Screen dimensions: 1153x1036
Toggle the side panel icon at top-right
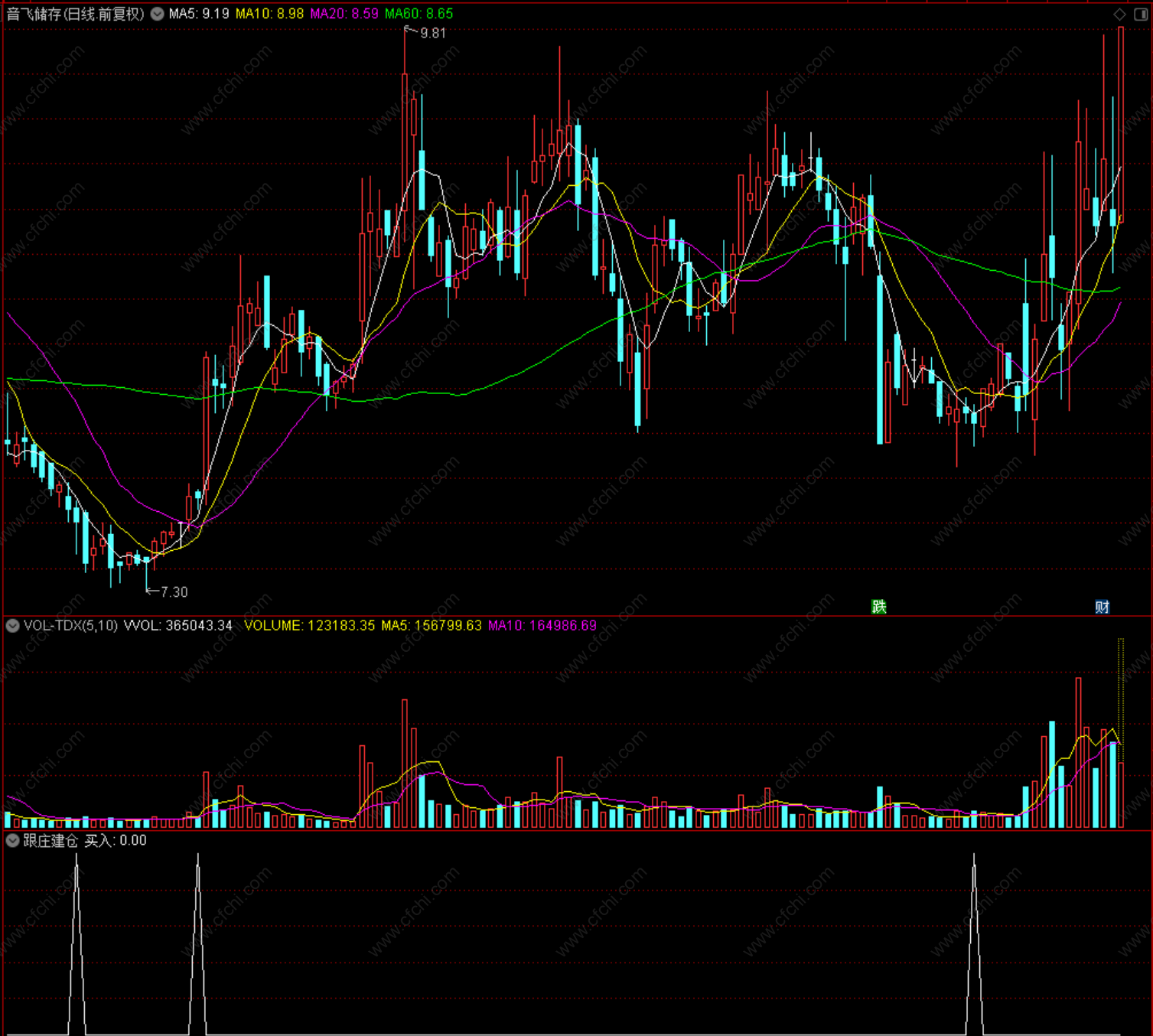[x=1140, y=15]
